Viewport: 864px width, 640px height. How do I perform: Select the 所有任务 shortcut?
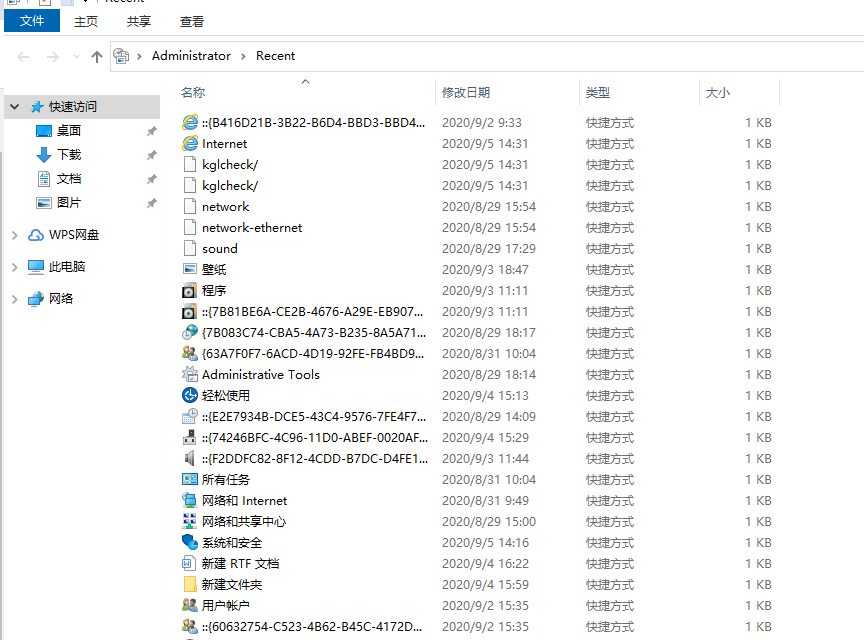point(229,479)
